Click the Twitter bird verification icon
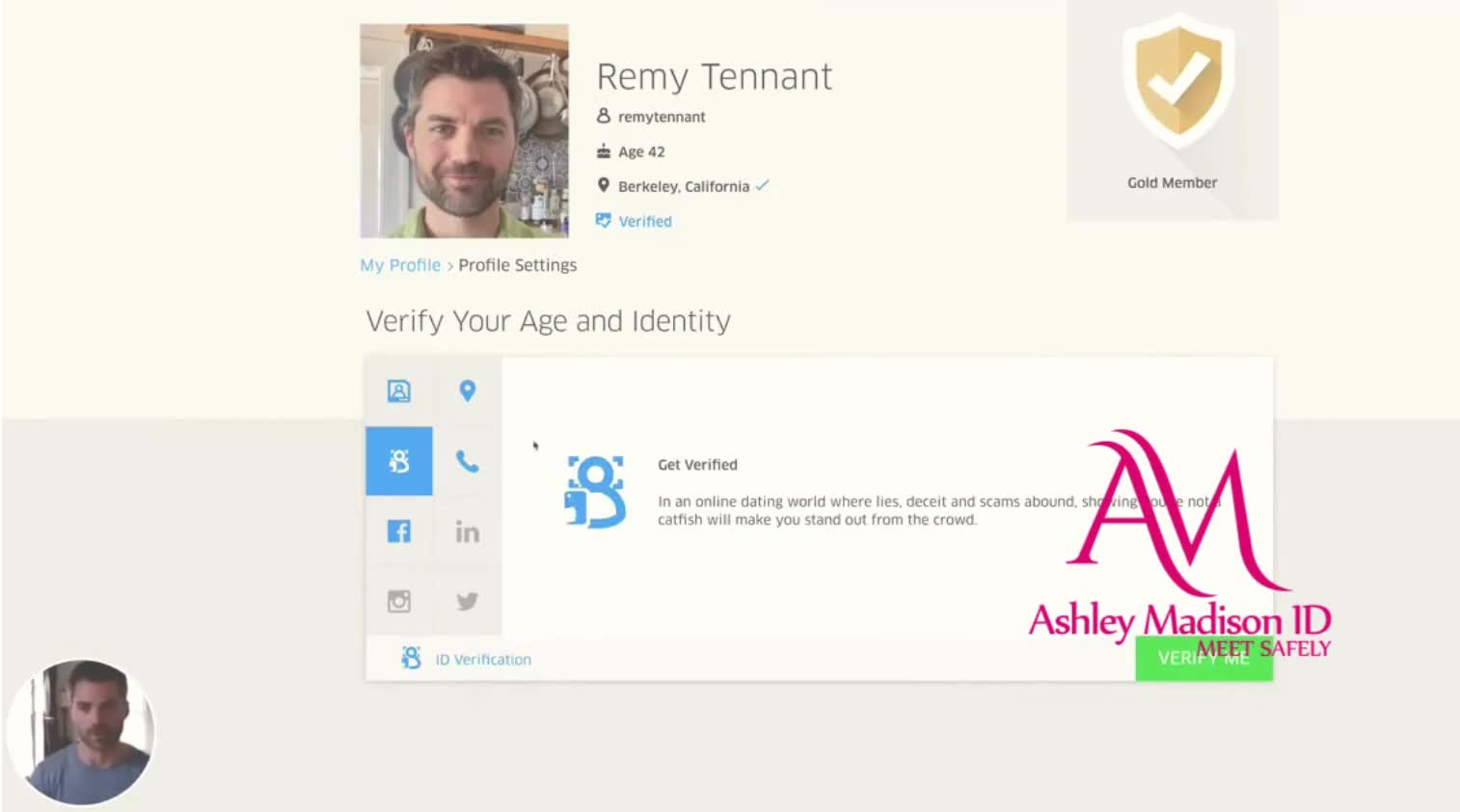 coord(467,601)
